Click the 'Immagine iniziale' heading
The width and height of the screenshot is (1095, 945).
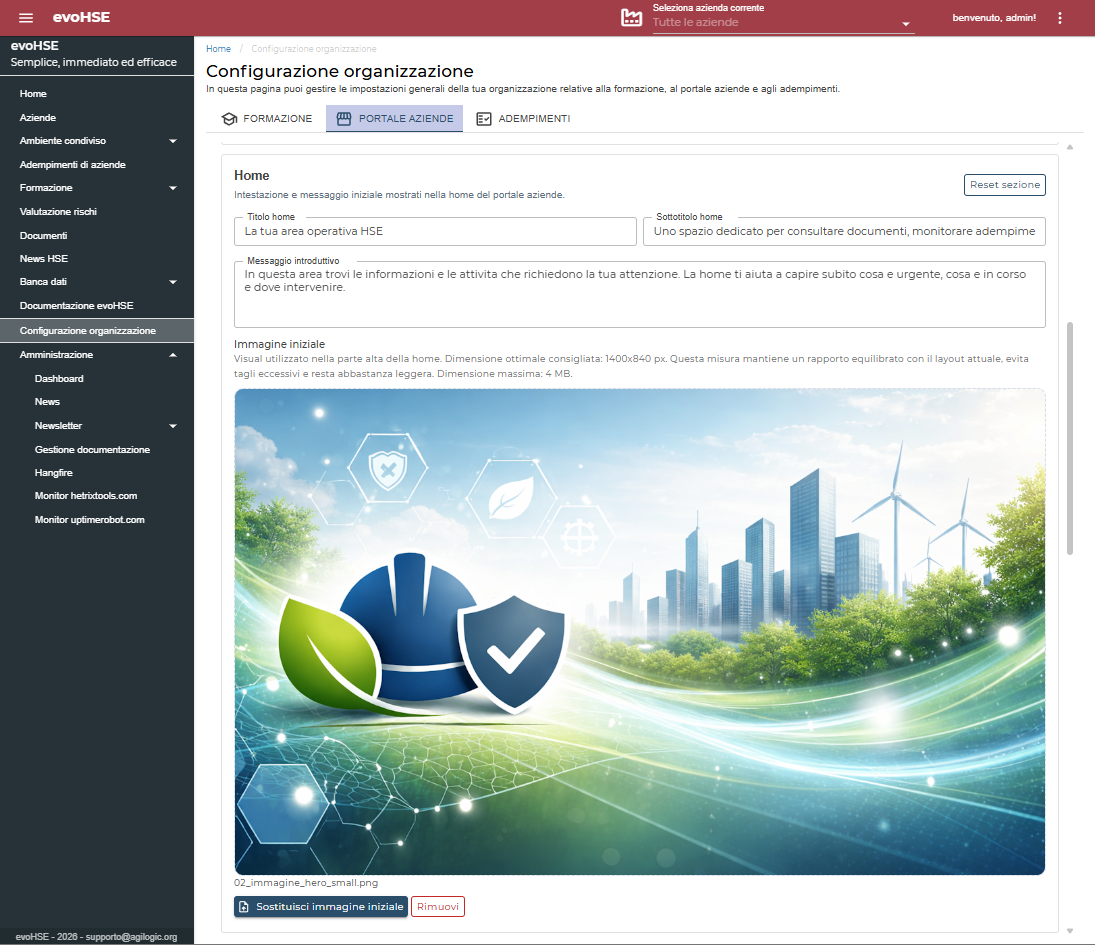point(279,344)
